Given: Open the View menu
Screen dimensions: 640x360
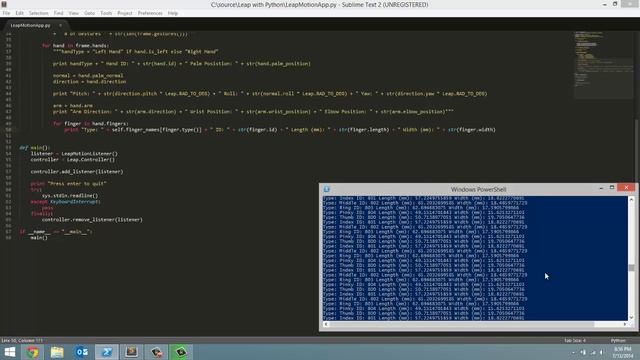Looking at the screenshot, I should click(x=73, y=13).
